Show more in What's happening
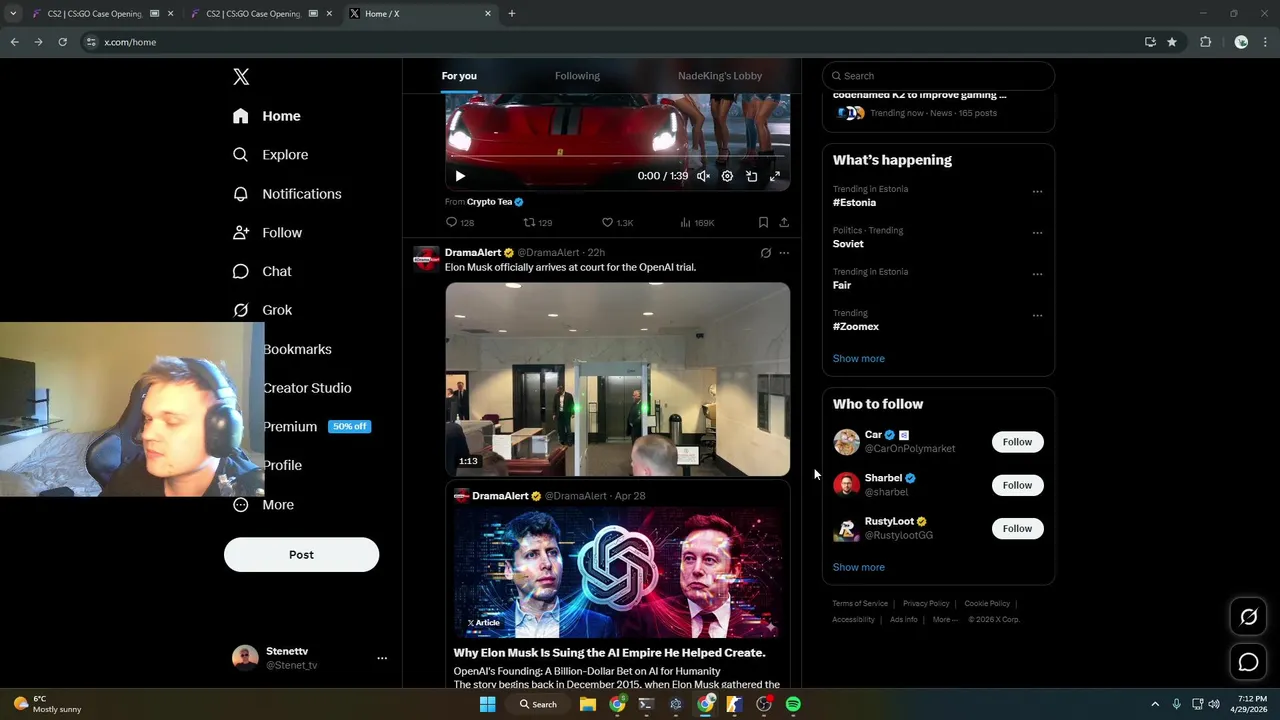This screenshot has height=720, width=1280. [858, 358]
